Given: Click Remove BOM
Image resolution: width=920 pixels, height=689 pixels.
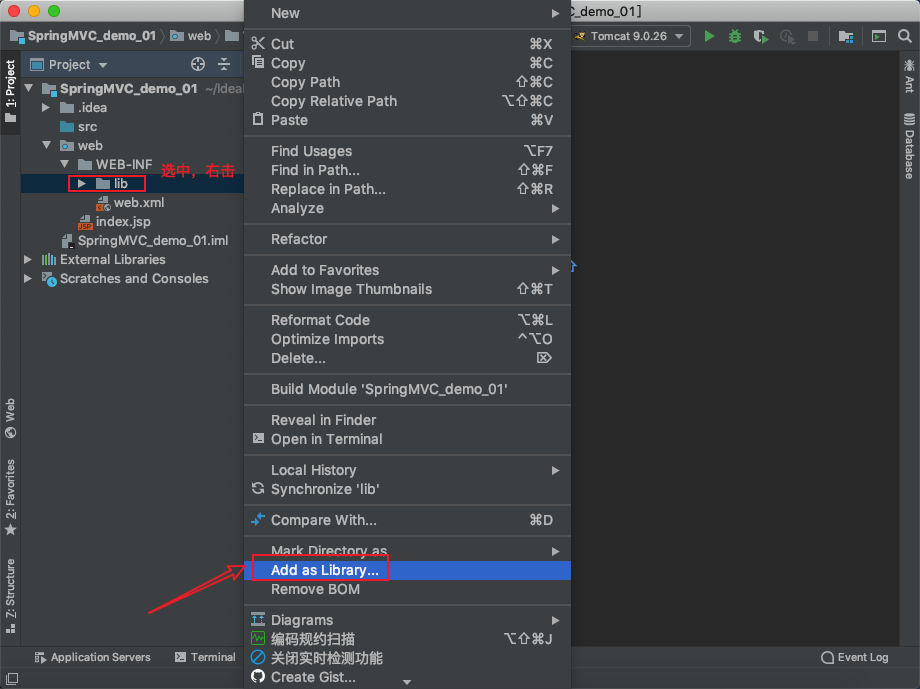Looking at the screenshot, I should tap(407, 589).
